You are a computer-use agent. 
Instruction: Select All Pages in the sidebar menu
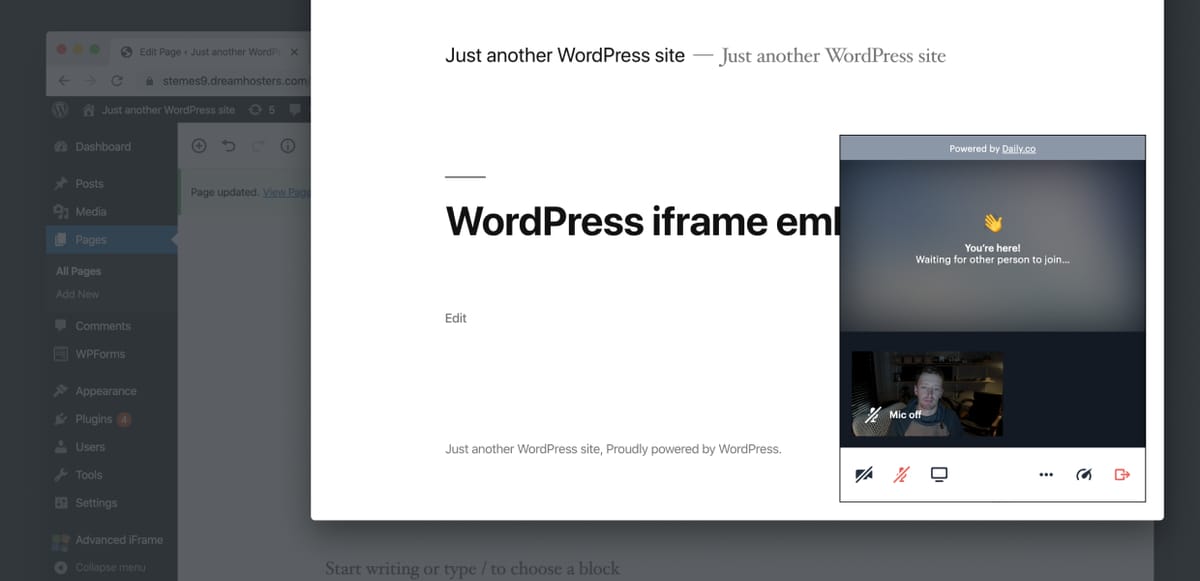point(77,270)
